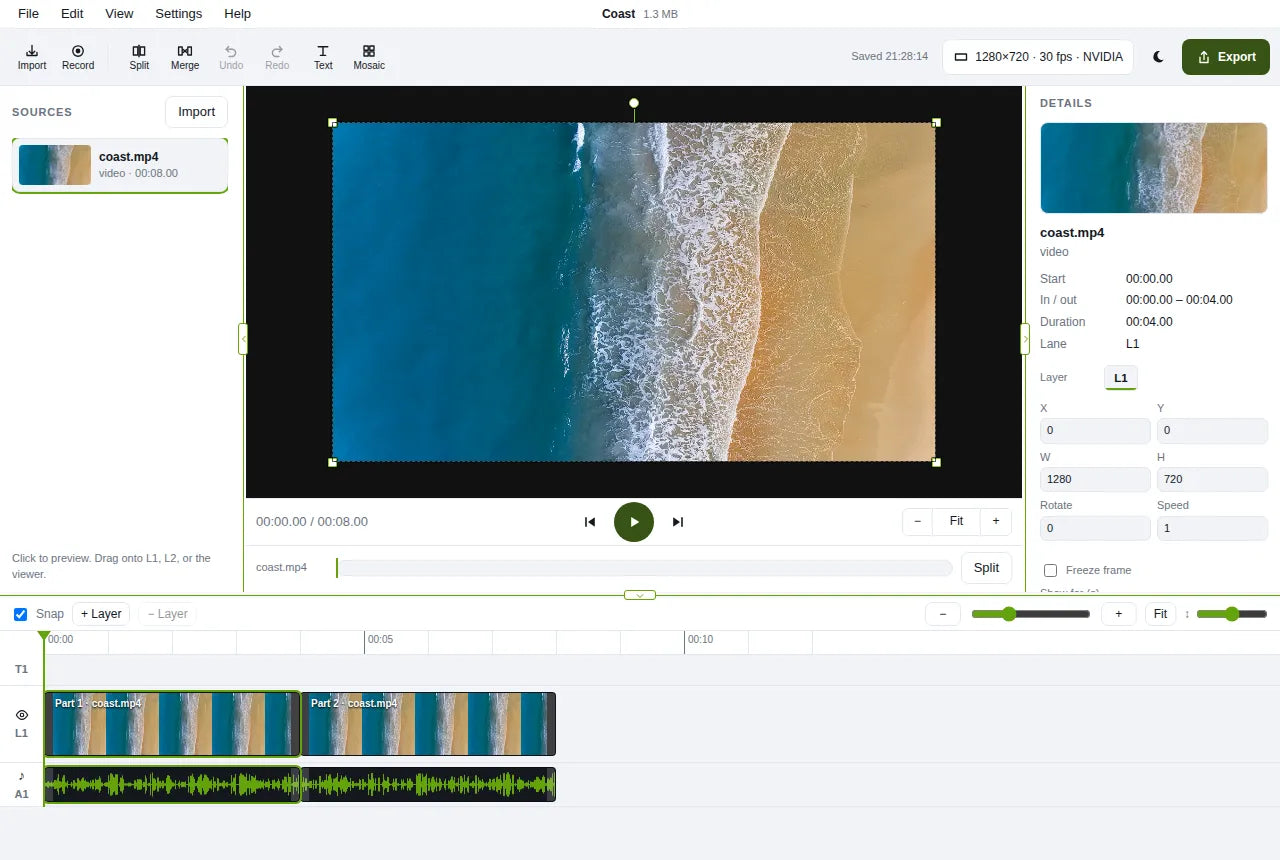The image size is (1280, 860).
Task: Click the Split button beside the scrub bar
Action: tap(986, 568)
